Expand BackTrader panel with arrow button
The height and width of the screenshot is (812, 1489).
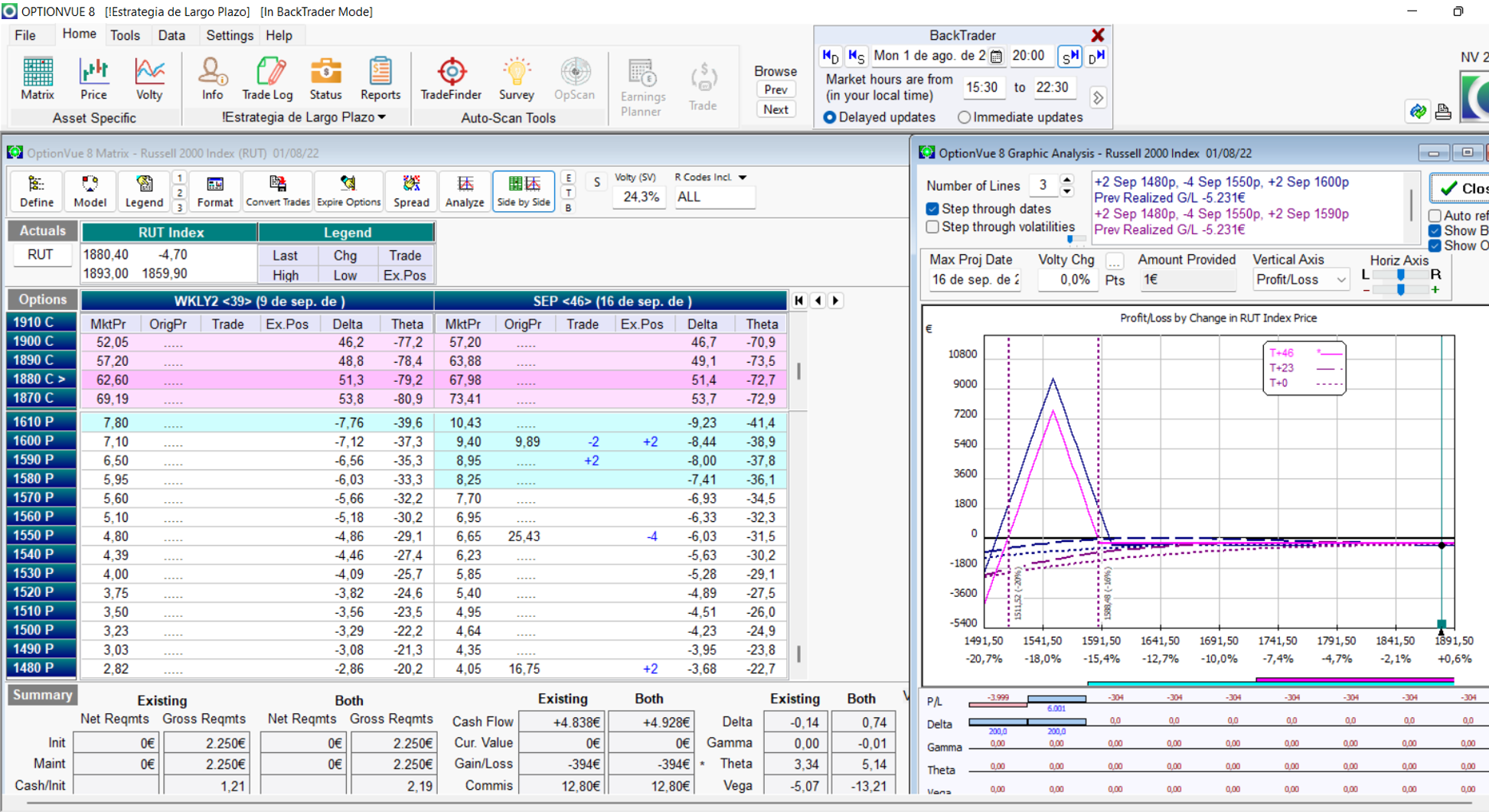pos(1098,98)
